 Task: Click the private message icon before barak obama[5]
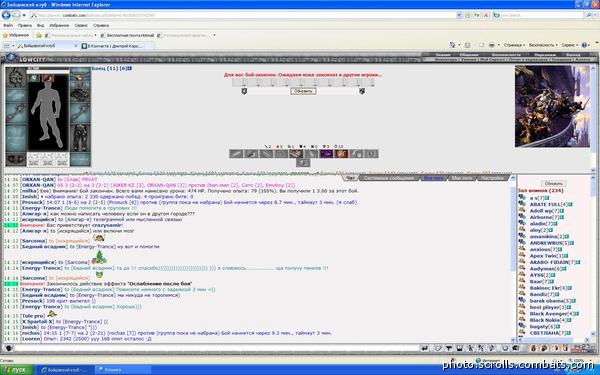pos(522,301)
